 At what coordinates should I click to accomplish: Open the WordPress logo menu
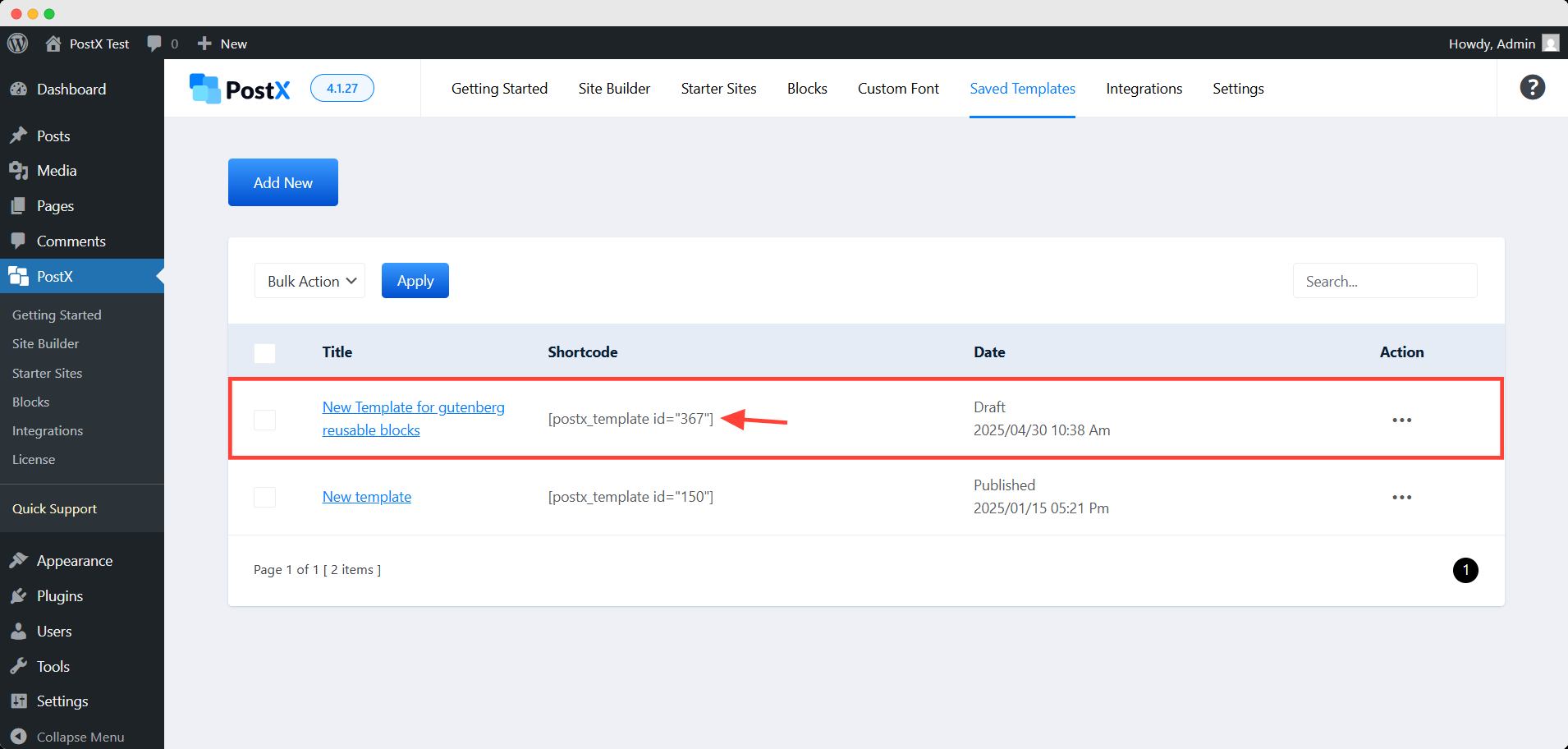coord(18,44)
